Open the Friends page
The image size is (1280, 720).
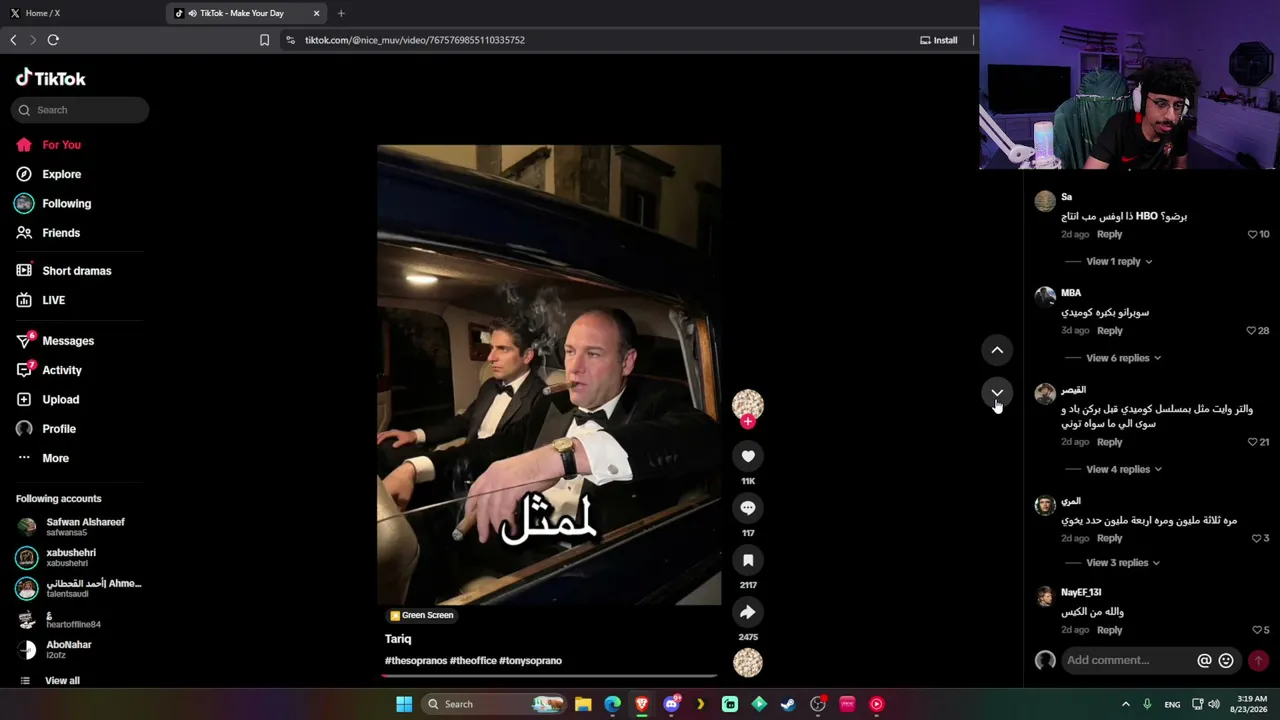click(x=60, y=233)
